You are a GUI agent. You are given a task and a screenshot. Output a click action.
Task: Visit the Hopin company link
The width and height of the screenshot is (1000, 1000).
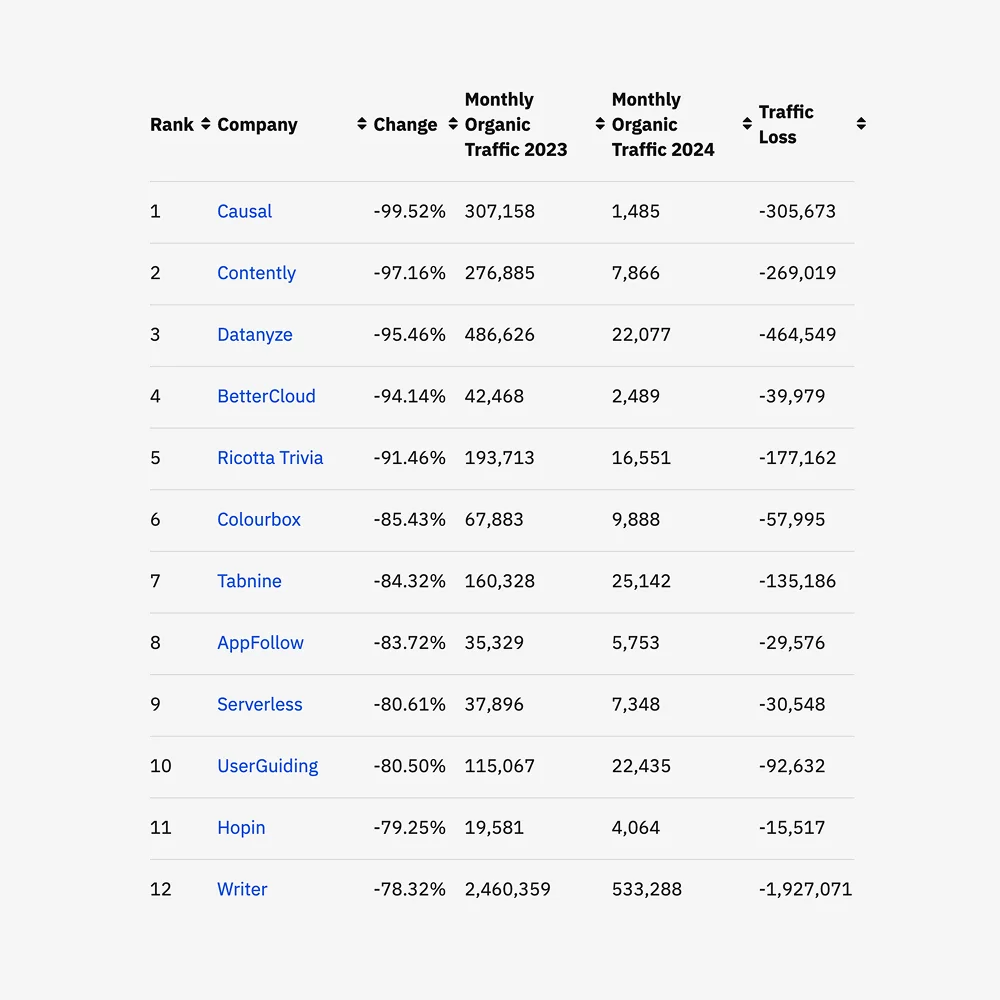[x=241, y=828]
